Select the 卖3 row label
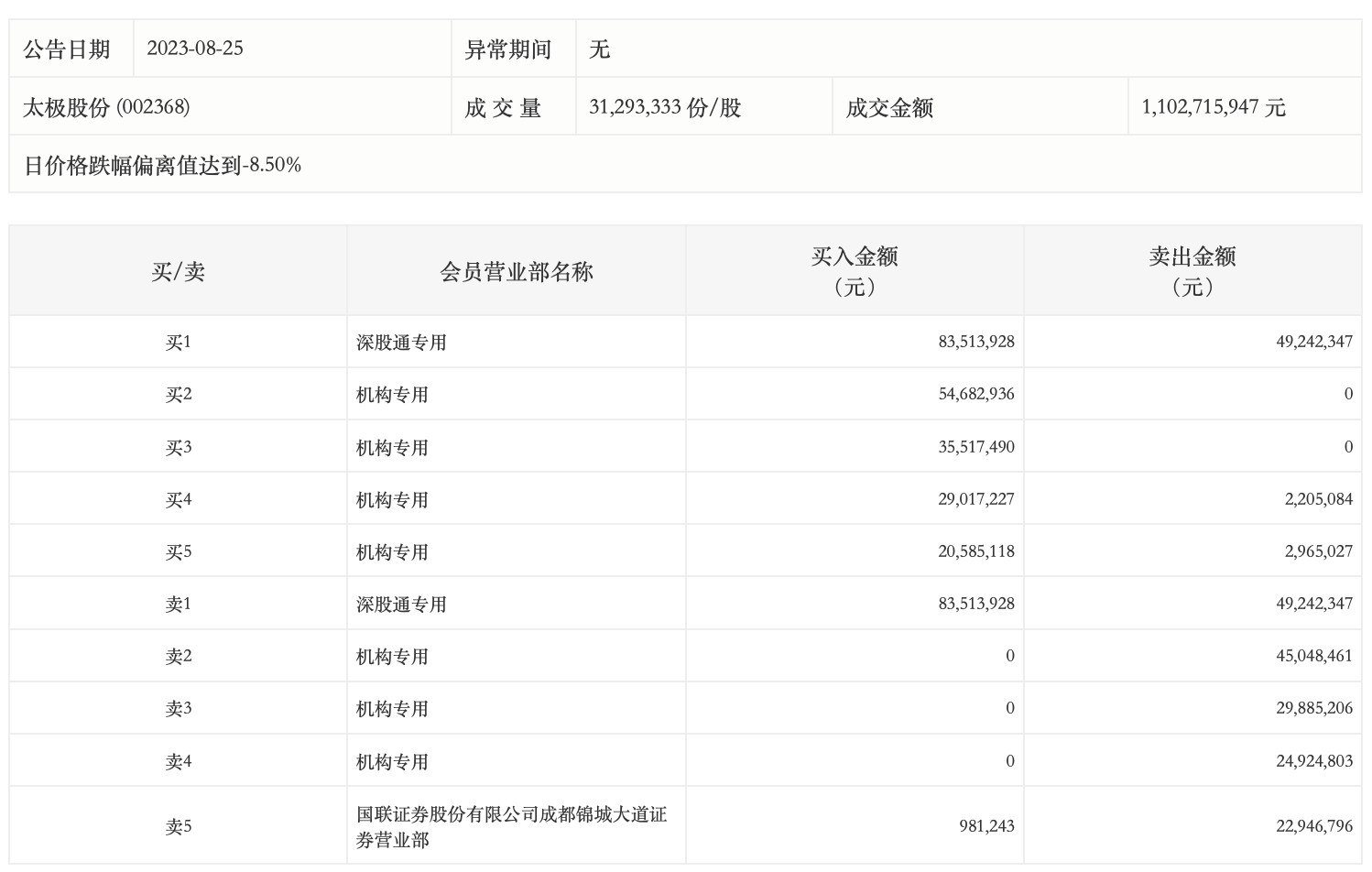The width and height of the screenshot is (1372, 872). [179, 709]
